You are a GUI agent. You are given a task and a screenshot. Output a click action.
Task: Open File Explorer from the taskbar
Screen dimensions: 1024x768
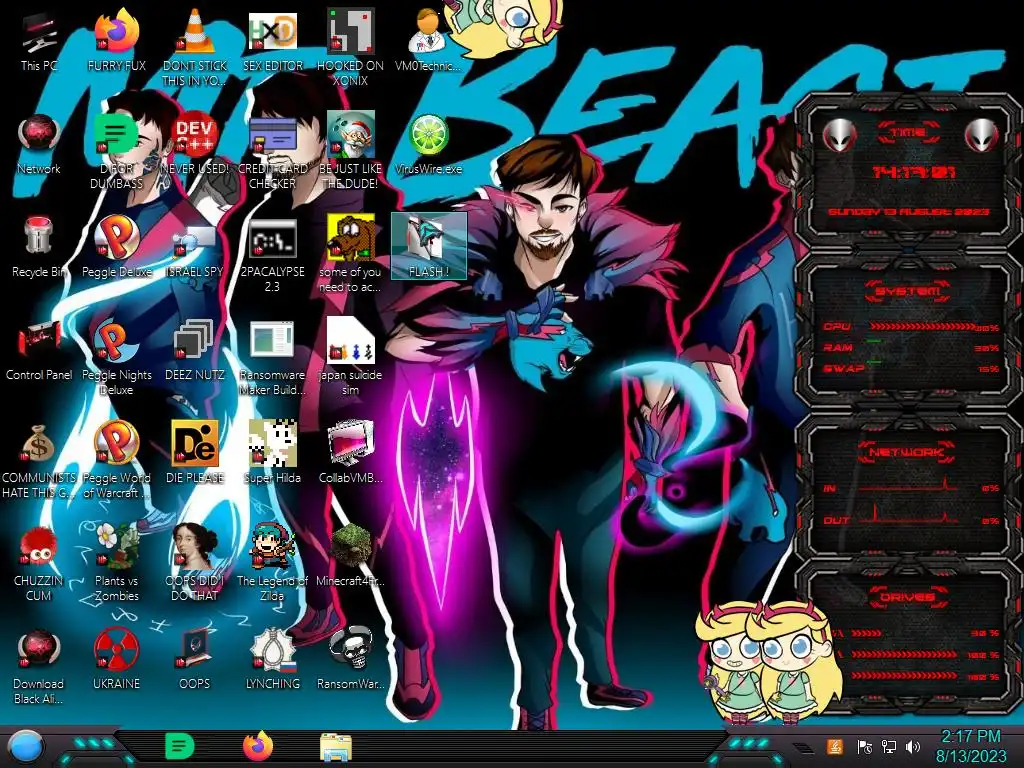336,747
